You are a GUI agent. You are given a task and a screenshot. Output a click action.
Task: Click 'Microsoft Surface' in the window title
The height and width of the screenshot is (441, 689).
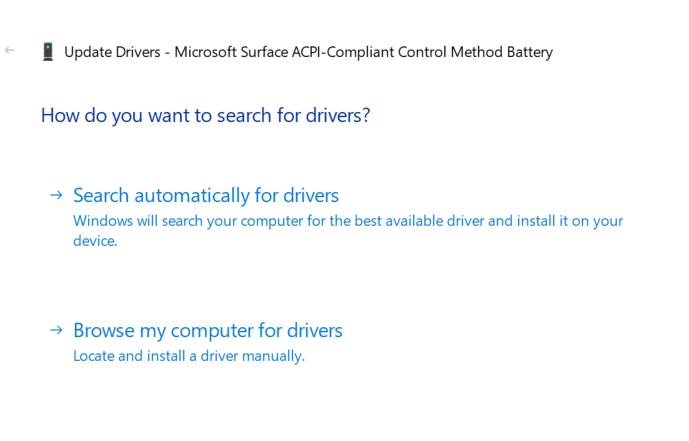click(x=231, y=52)
